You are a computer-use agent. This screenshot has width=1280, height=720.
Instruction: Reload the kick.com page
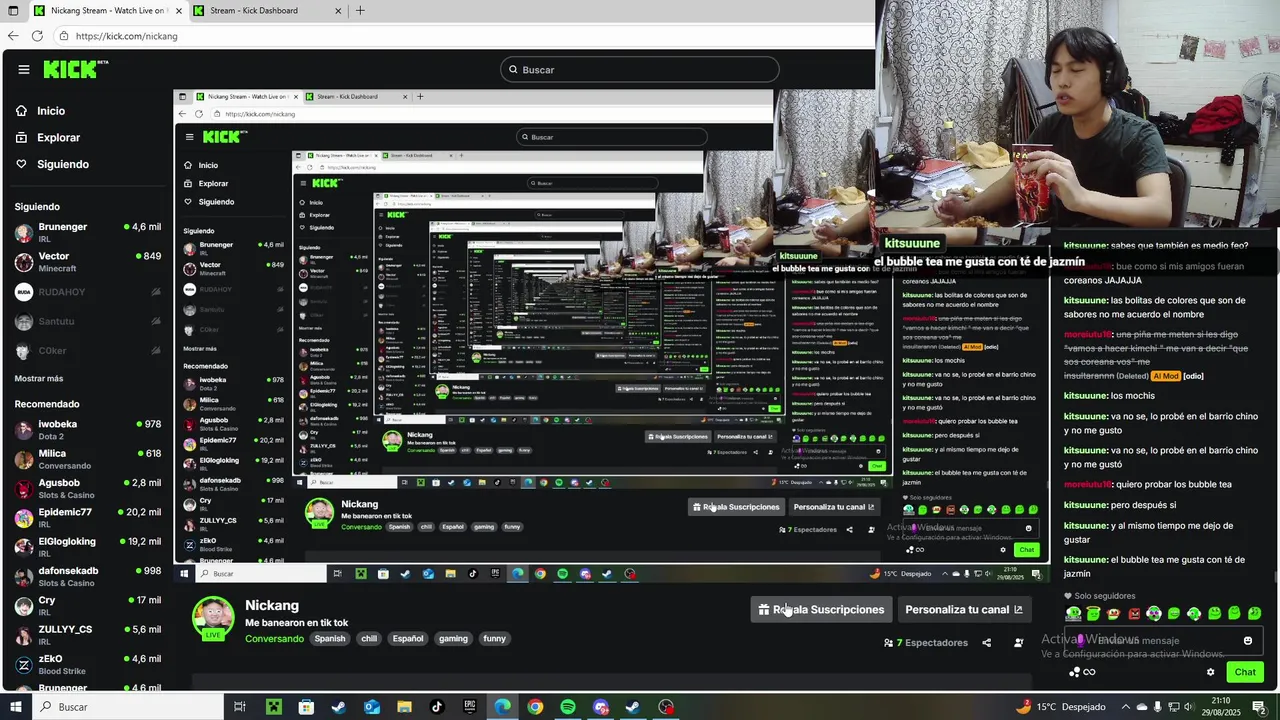(37, 36)
